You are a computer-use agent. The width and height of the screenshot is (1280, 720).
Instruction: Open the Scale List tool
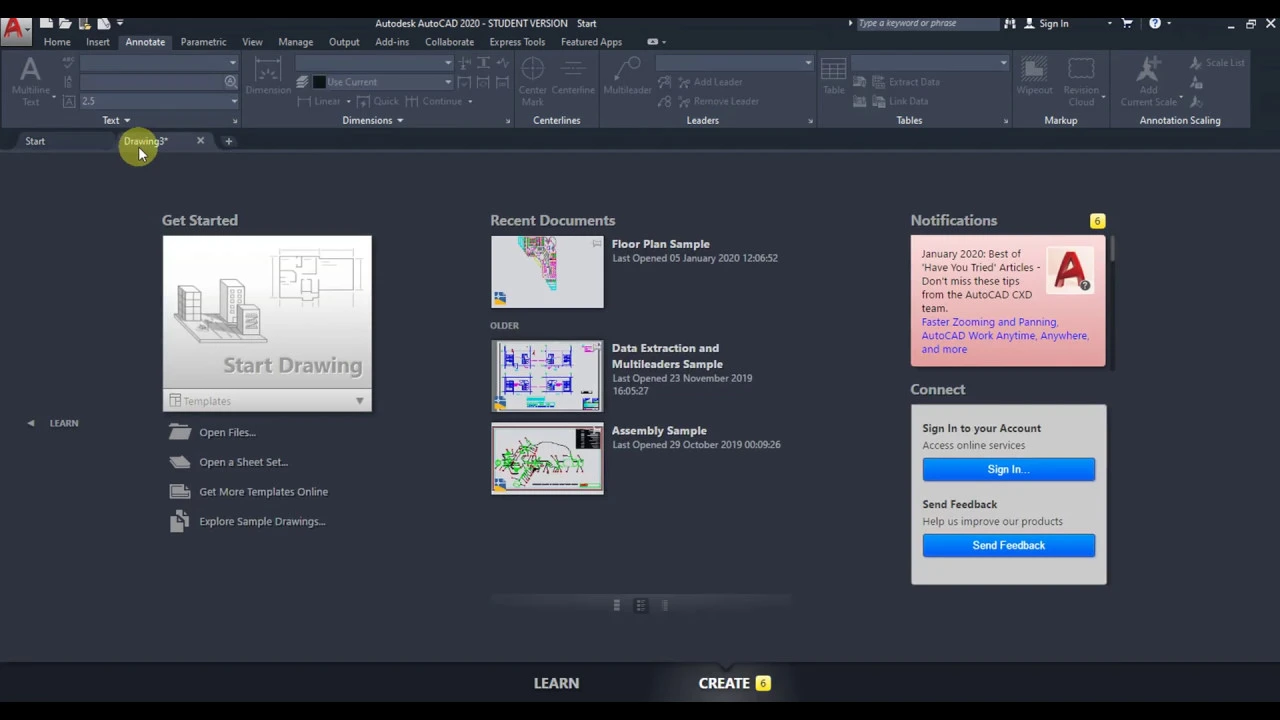[x=1217, y=63]
